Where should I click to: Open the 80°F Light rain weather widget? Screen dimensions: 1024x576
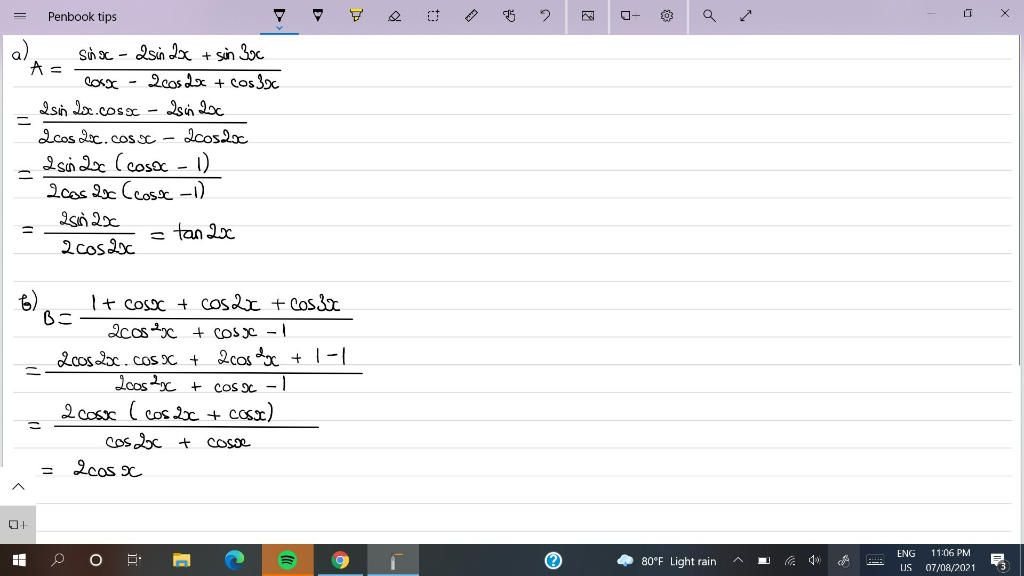pyautogui.click(x=667, y=561)
